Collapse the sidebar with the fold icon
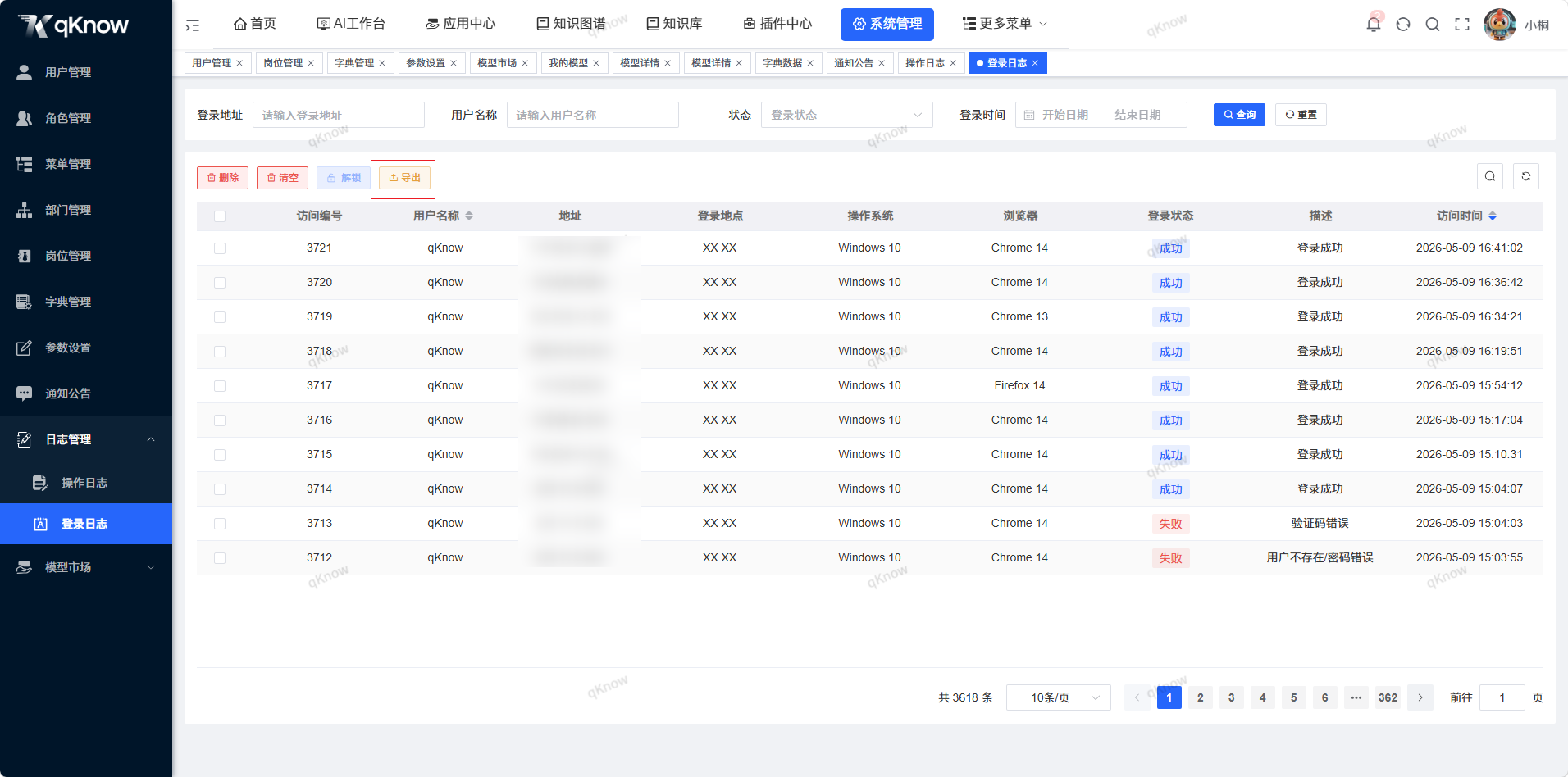Image resolution: width=1568 pixels, height=777 pixels. coord(193,25)
